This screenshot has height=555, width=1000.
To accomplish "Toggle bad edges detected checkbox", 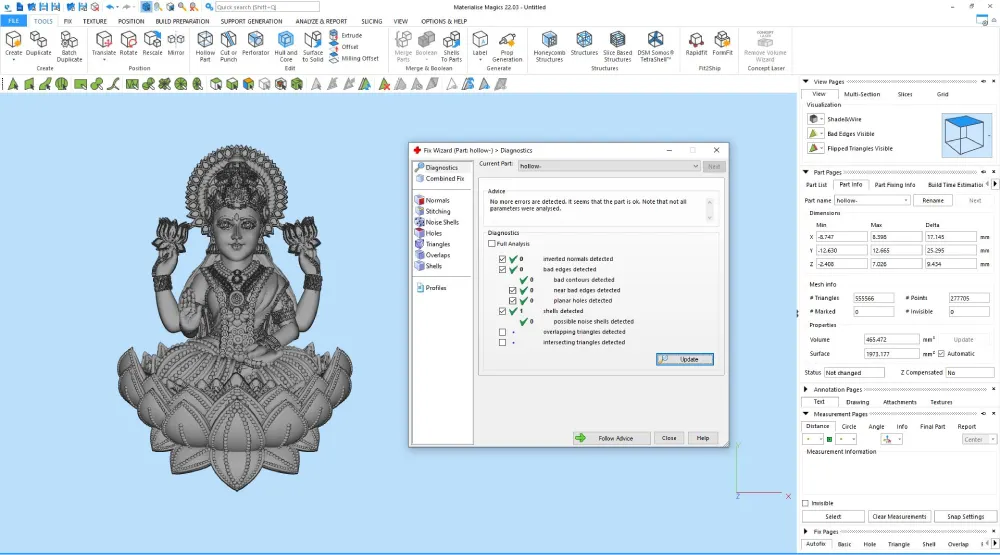I will pyautogui.click(x=503, y=269).
